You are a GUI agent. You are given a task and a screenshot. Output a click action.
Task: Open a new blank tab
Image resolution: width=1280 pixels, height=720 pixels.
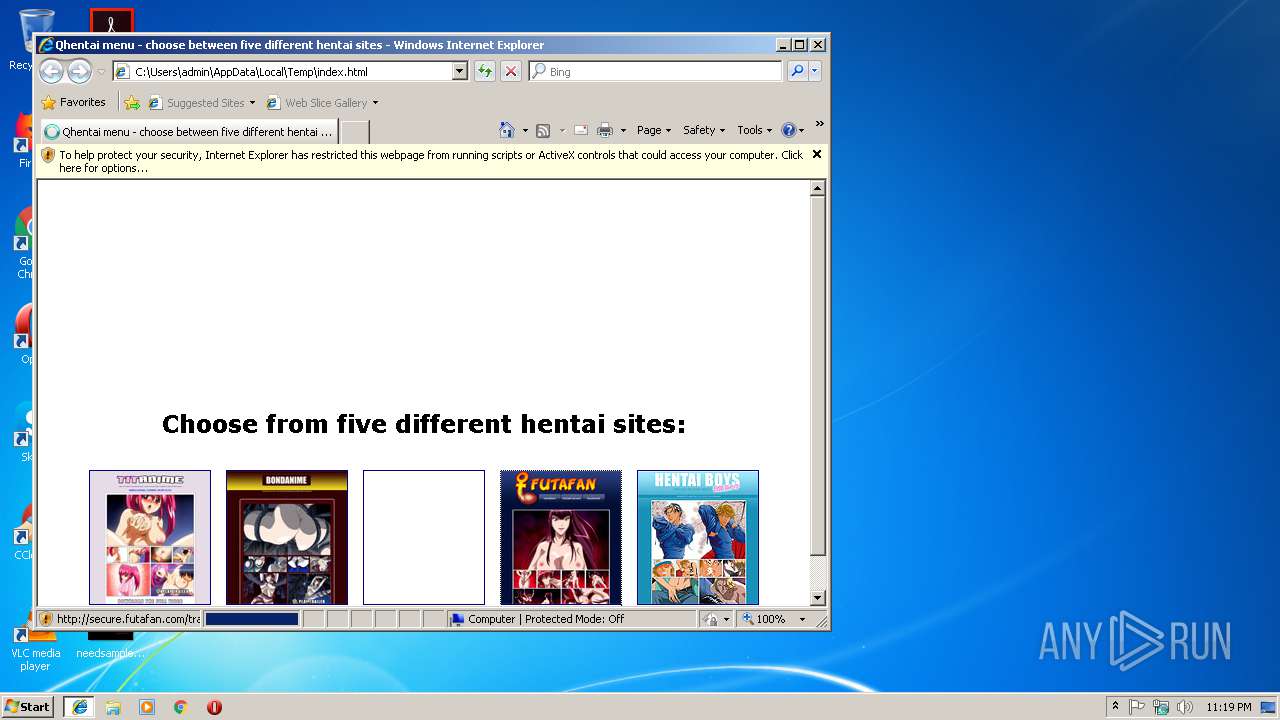point(355,132)
